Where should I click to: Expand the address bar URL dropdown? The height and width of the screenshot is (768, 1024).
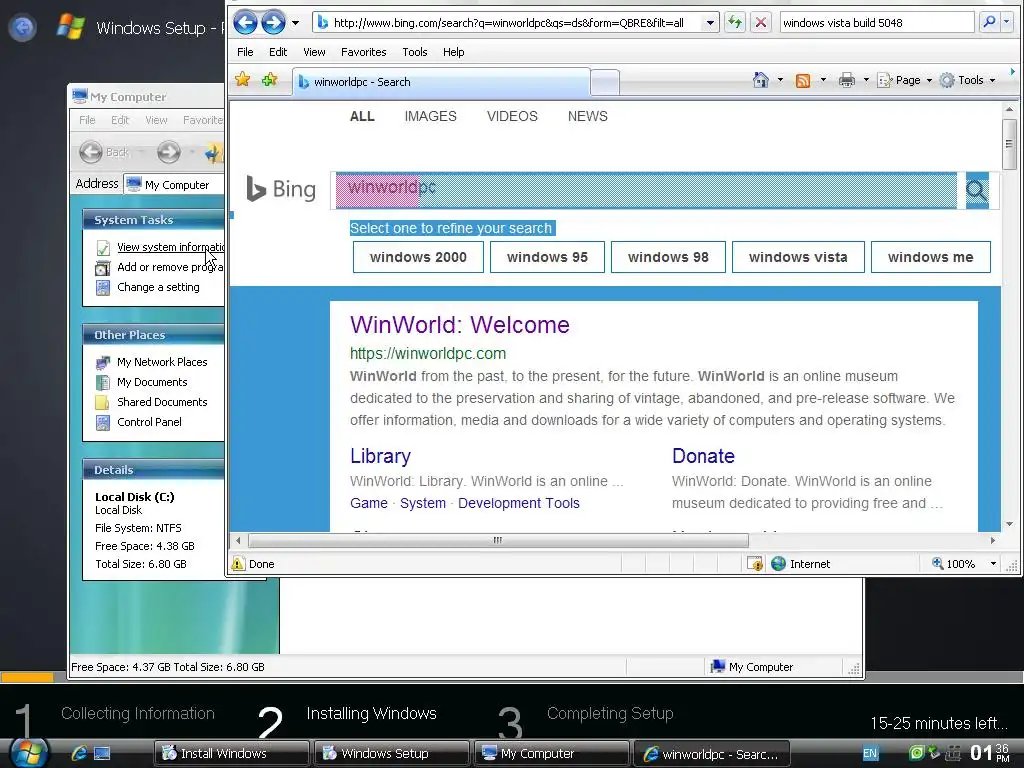(710, 23)
